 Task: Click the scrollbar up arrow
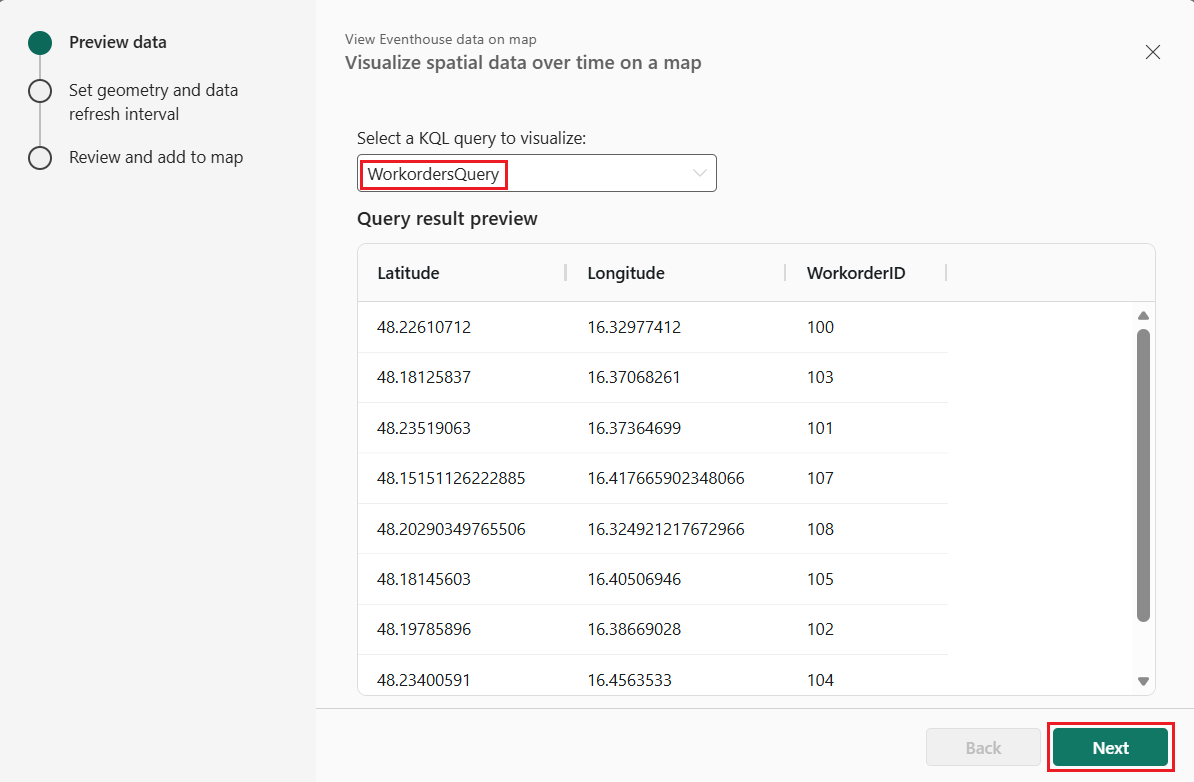[1143, 315]
